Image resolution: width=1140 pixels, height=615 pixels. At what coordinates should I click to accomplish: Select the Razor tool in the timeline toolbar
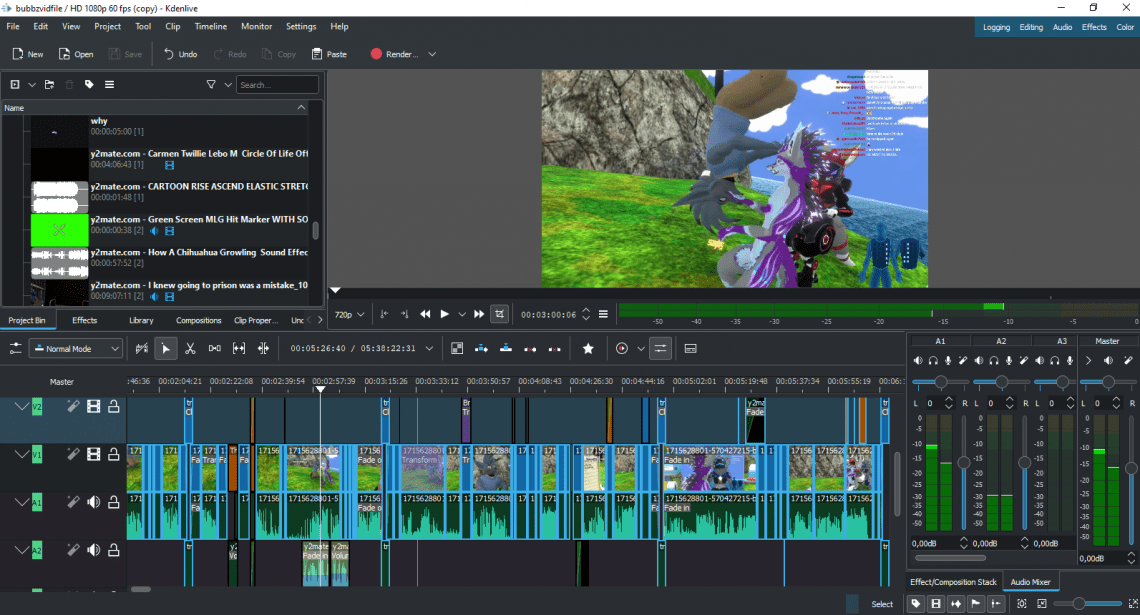(190, 348)
